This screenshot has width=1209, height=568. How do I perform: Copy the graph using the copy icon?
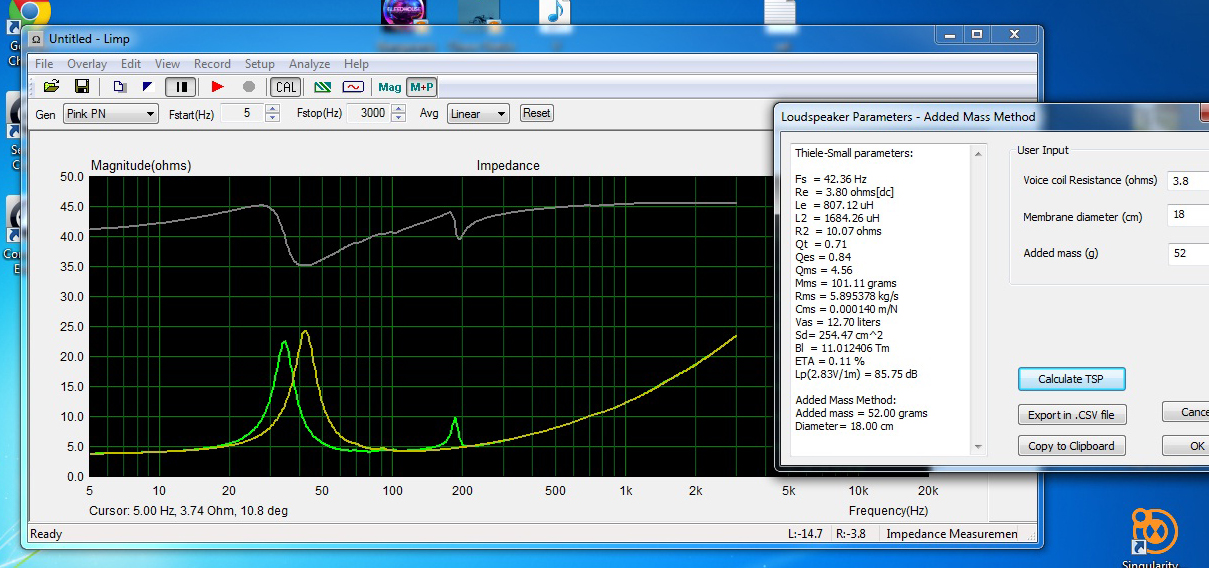point(120,87)
